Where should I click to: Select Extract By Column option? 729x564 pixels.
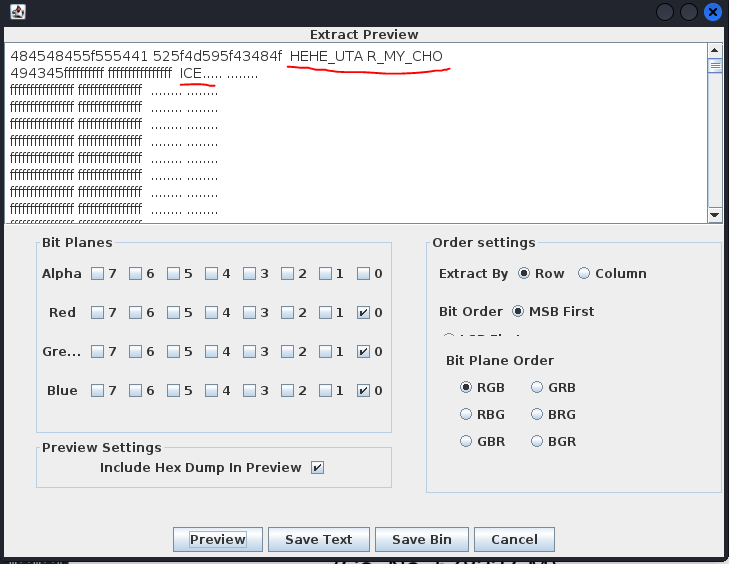[583, 274]
